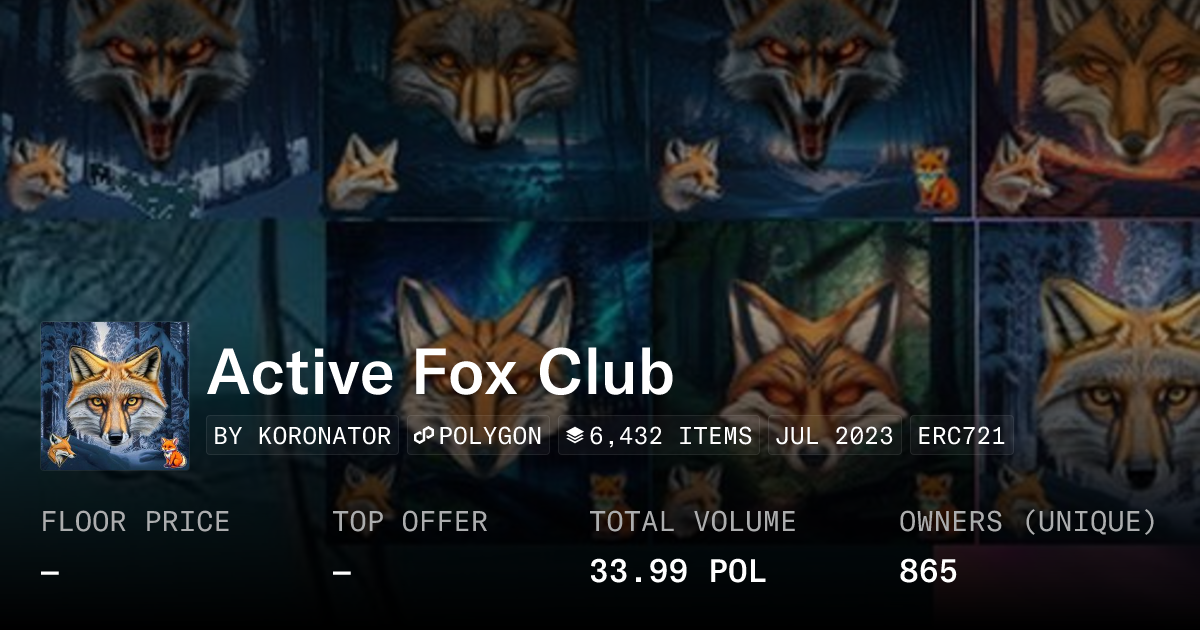Click the 6,432 ITEMS badge
The width and height of the screenshot is (1200, 630).
(x=659, y=436)
